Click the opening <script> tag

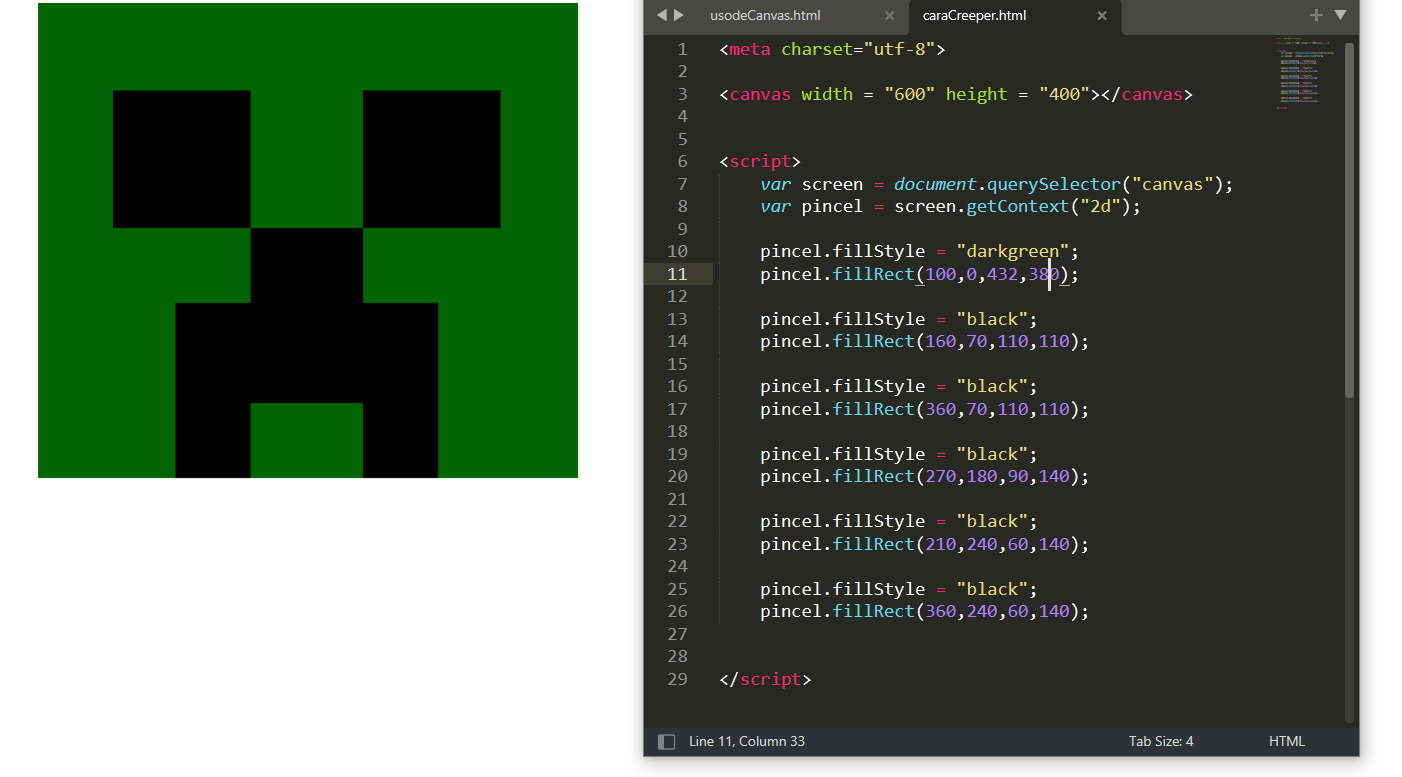760,161
